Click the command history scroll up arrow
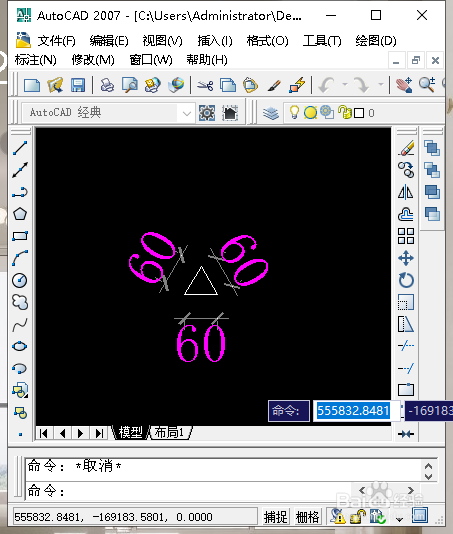This screenshot has height=534, width=453. (428, 466)
